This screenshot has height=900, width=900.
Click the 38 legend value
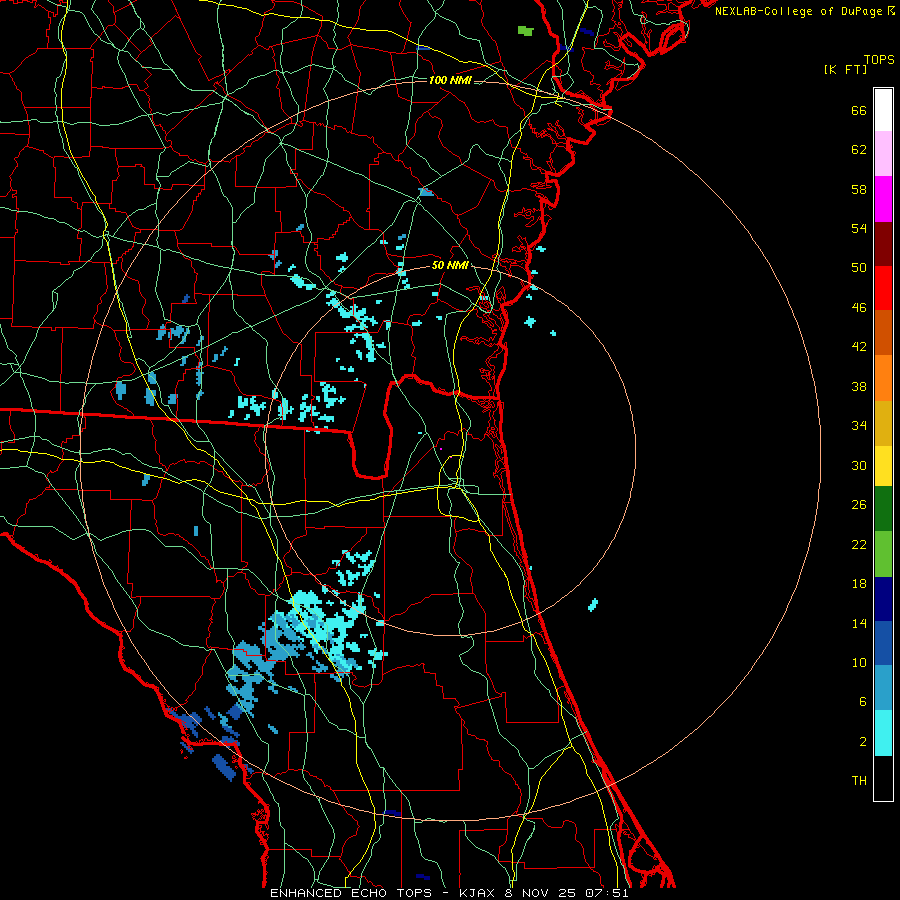click(x=859, y=386)
